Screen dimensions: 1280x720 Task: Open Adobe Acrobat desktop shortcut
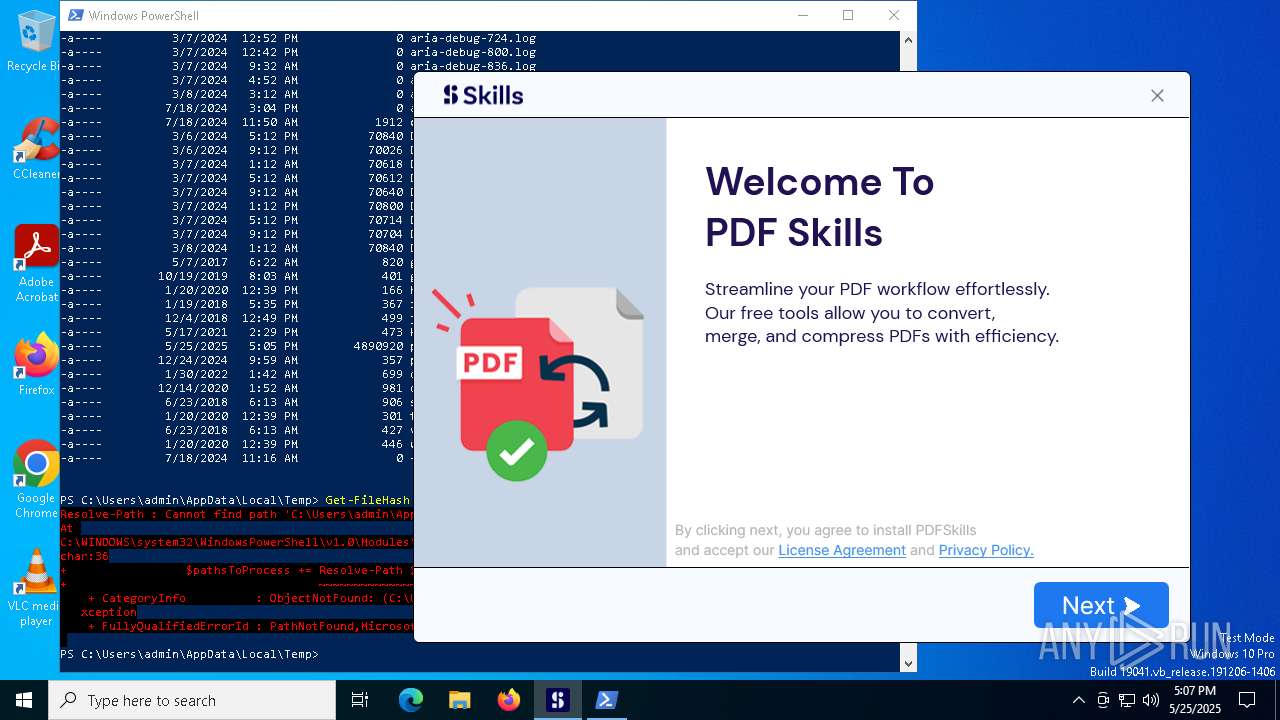36,264
